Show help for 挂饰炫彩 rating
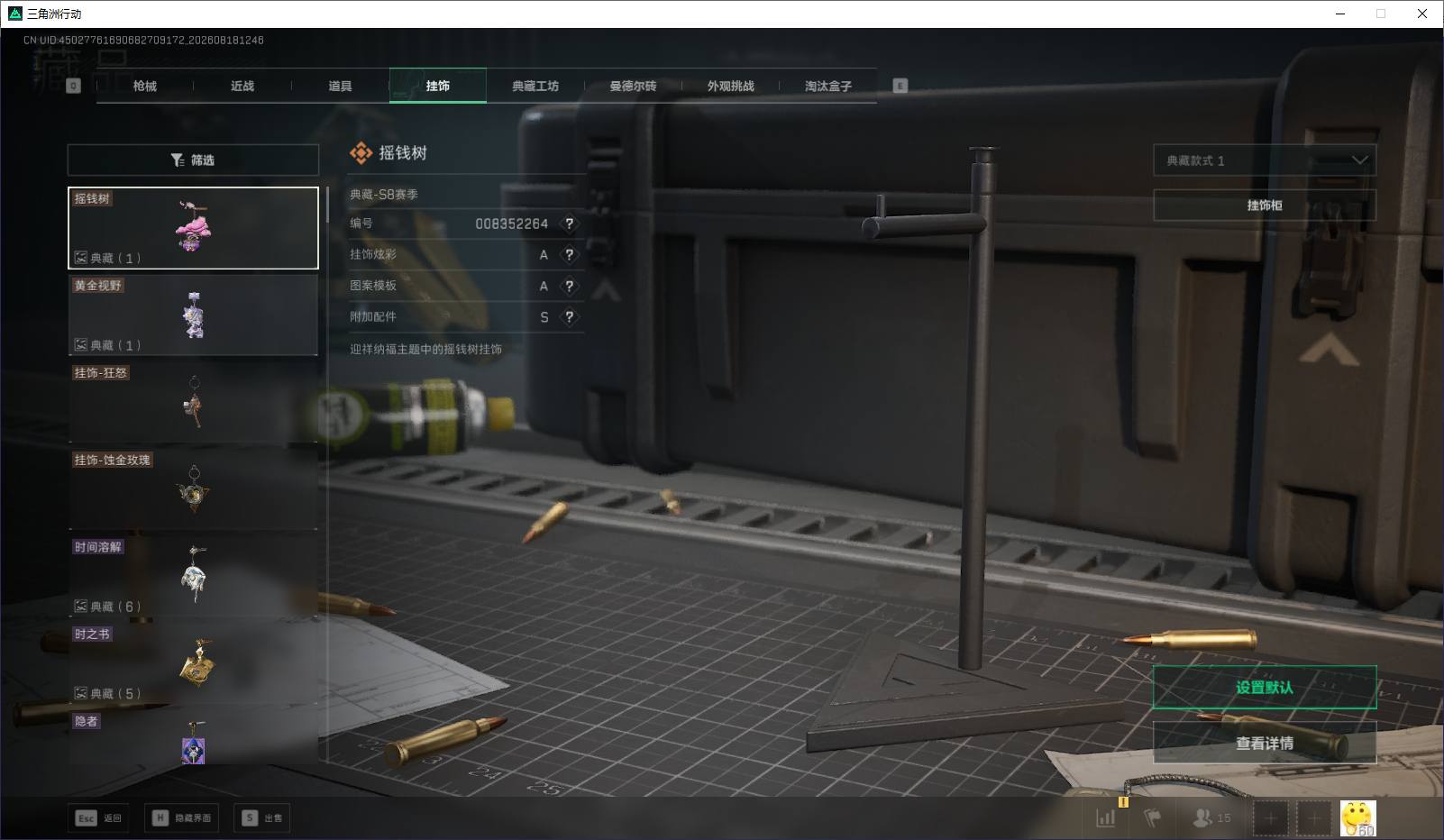This screenshot has height=840, width=1444. (x=569, y=255)
